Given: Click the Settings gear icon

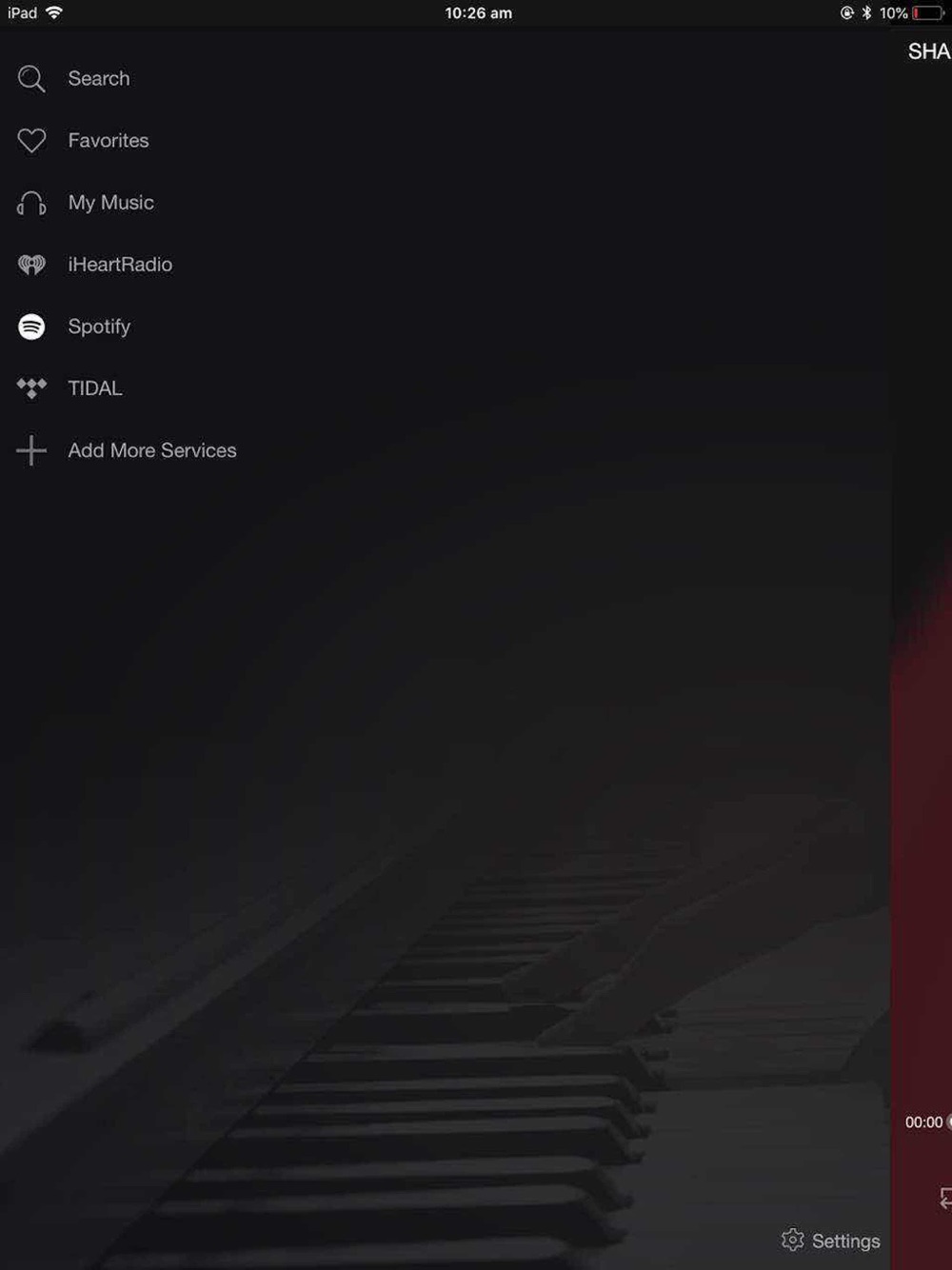Looking at the screenshot, I should point(792,1240).
